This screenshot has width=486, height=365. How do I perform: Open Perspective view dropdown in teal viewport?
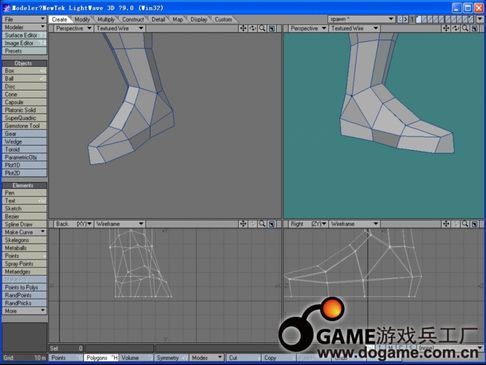pyautogui.click(x=308, y=28)
